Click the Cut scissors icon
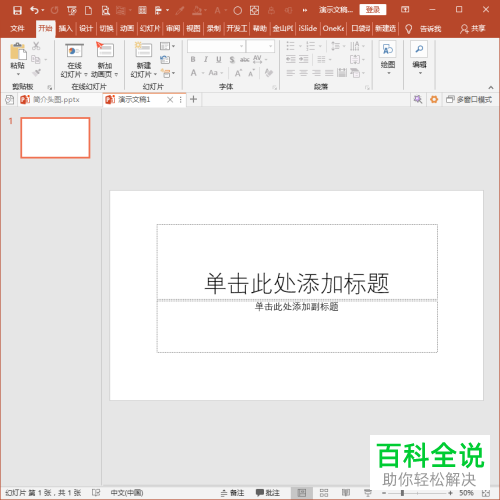Image resolution: width=500 pixels, height=500 pixels. tap(36, 46)
